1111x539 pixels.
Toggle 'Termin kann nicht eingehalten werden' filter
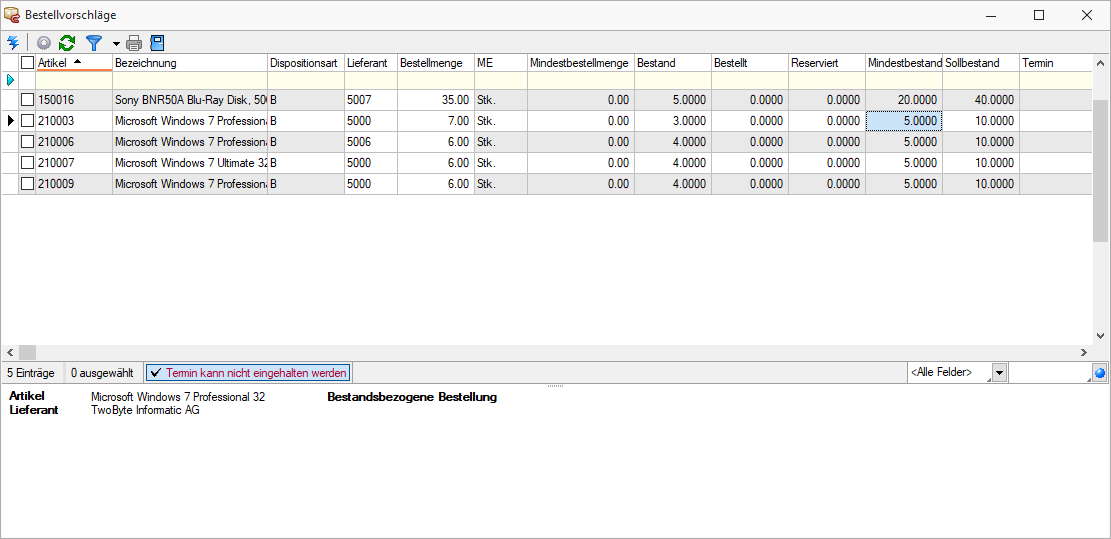(x=248, y=373)
